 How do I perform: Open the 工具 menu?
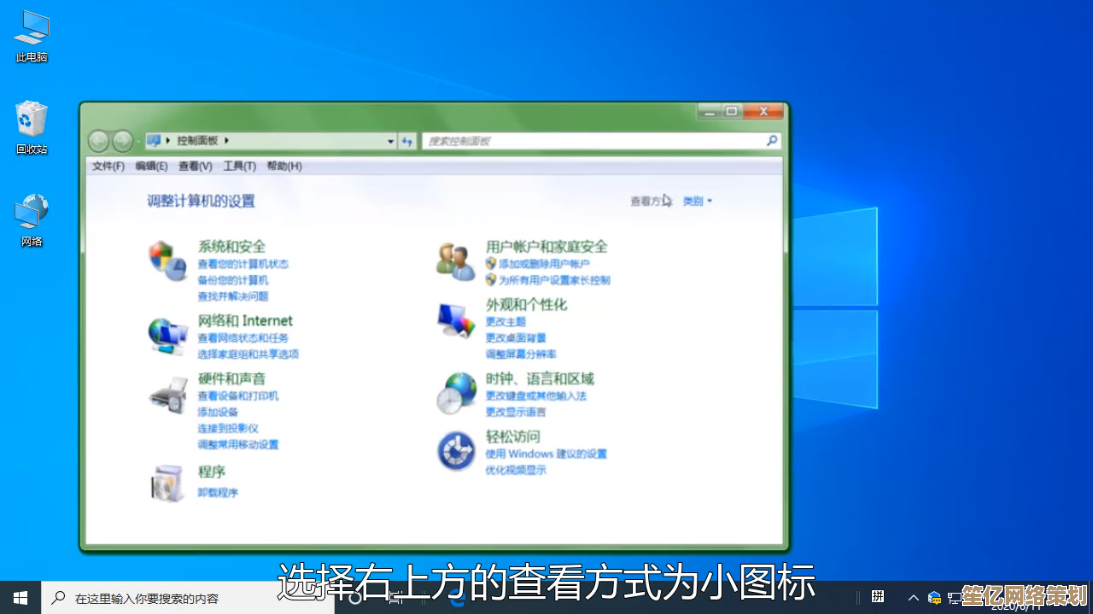(240, 166)
